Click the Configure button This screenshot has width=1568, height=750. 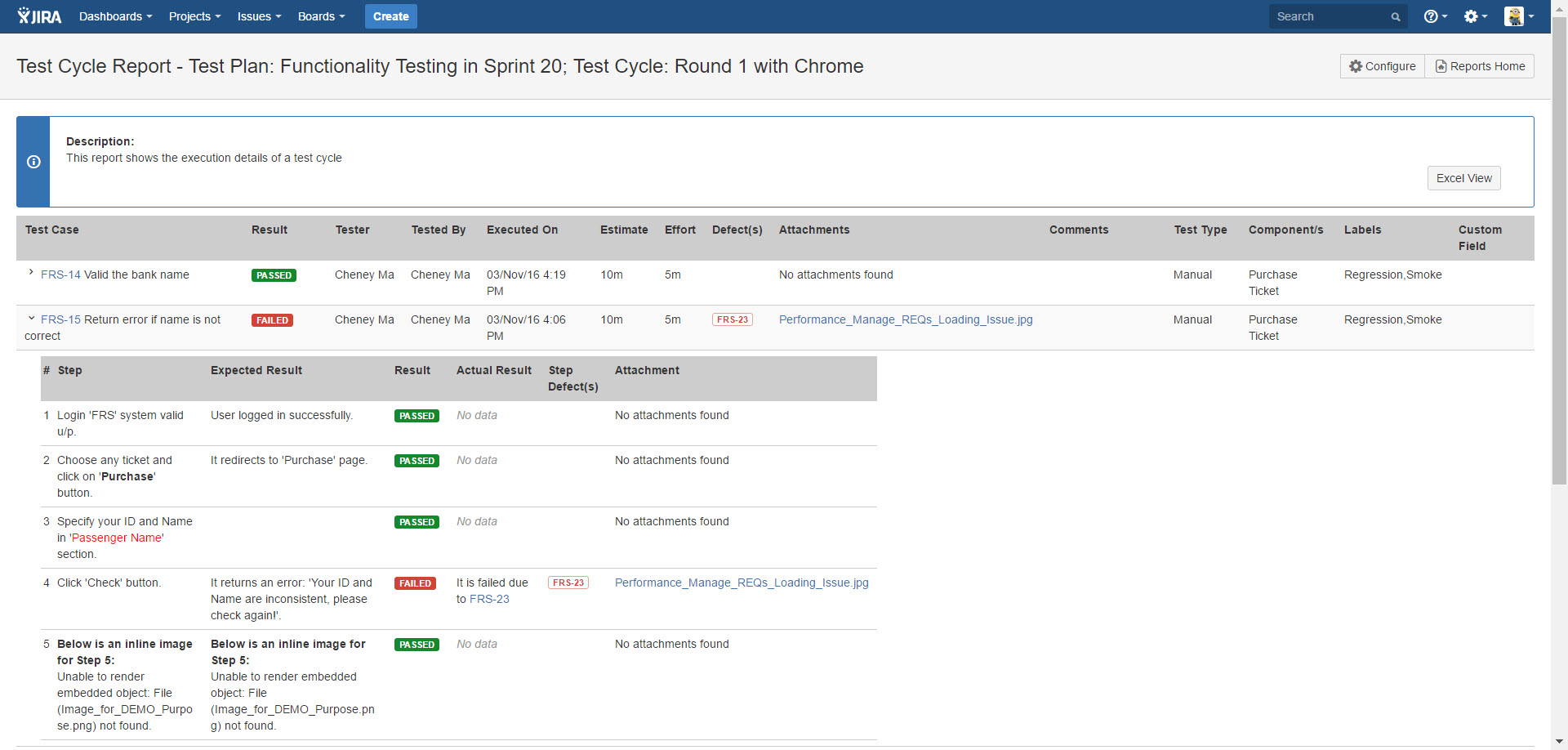click(x=1383, y=66)
